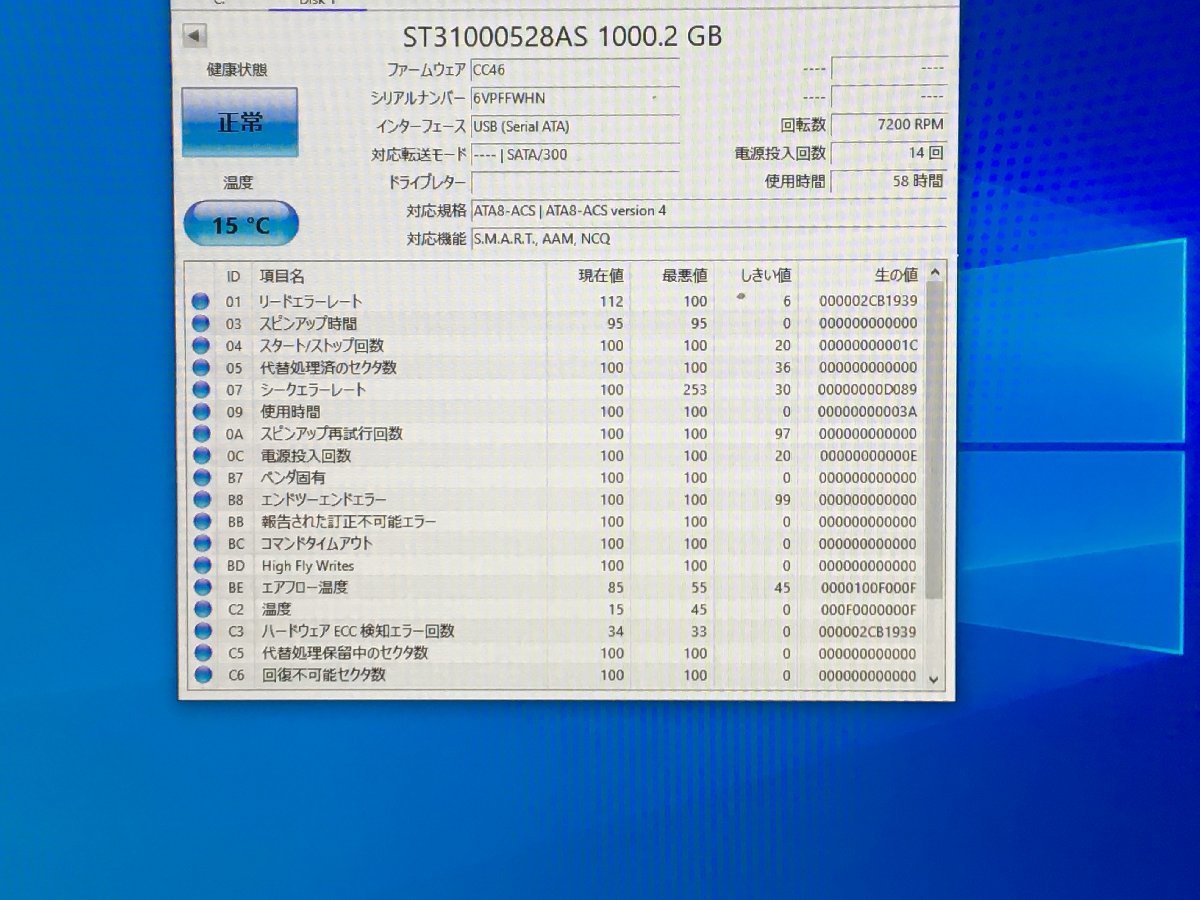The width and height of the screenshot is (1200, 900).
Task: Click the blue status icon for コマンドタイムアウト
Action: coord(201,543)
